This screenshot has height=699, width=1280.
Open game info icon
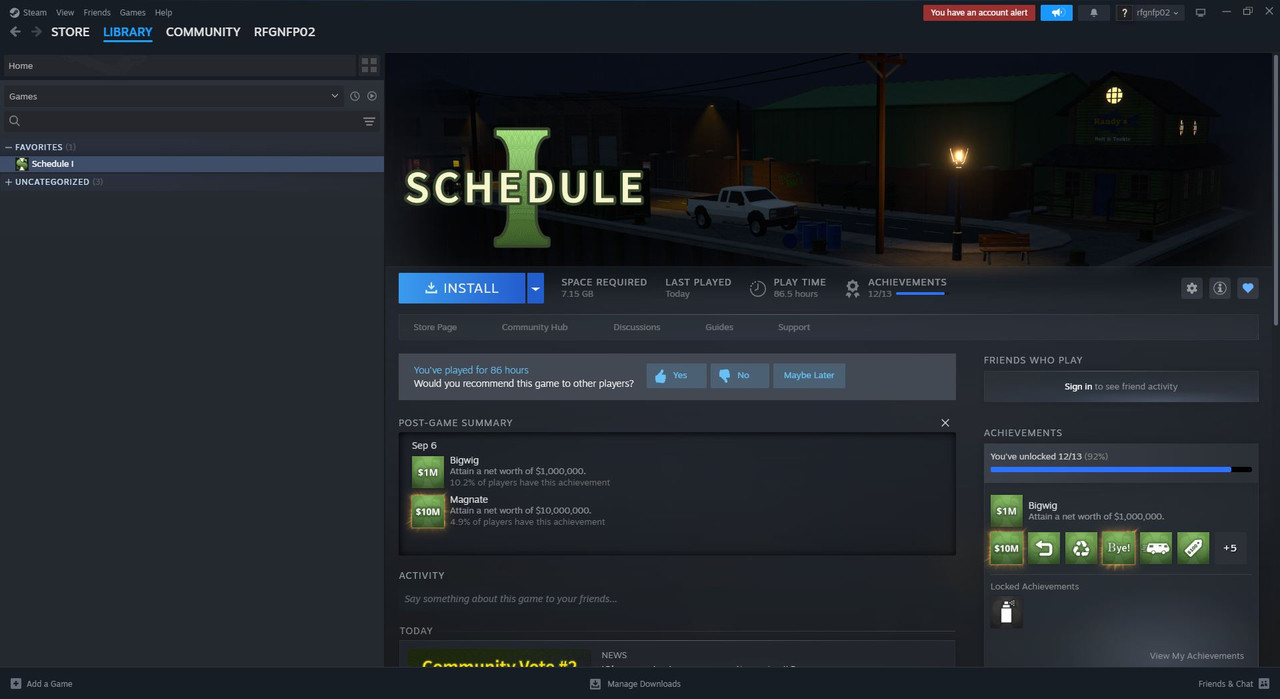tap(1220, 288)
